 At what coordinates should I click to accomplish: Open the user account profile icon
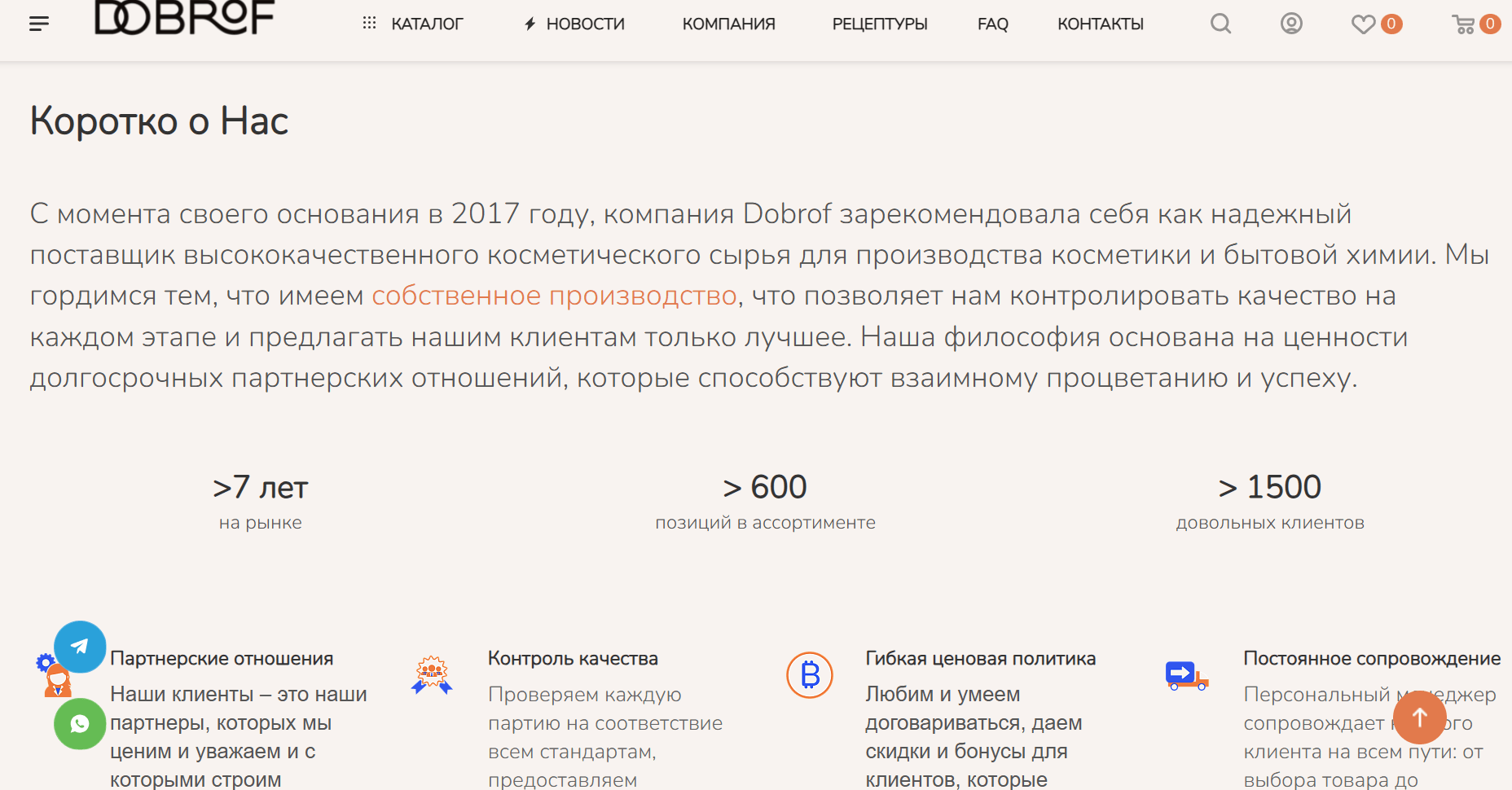[x=1291, y=24]
